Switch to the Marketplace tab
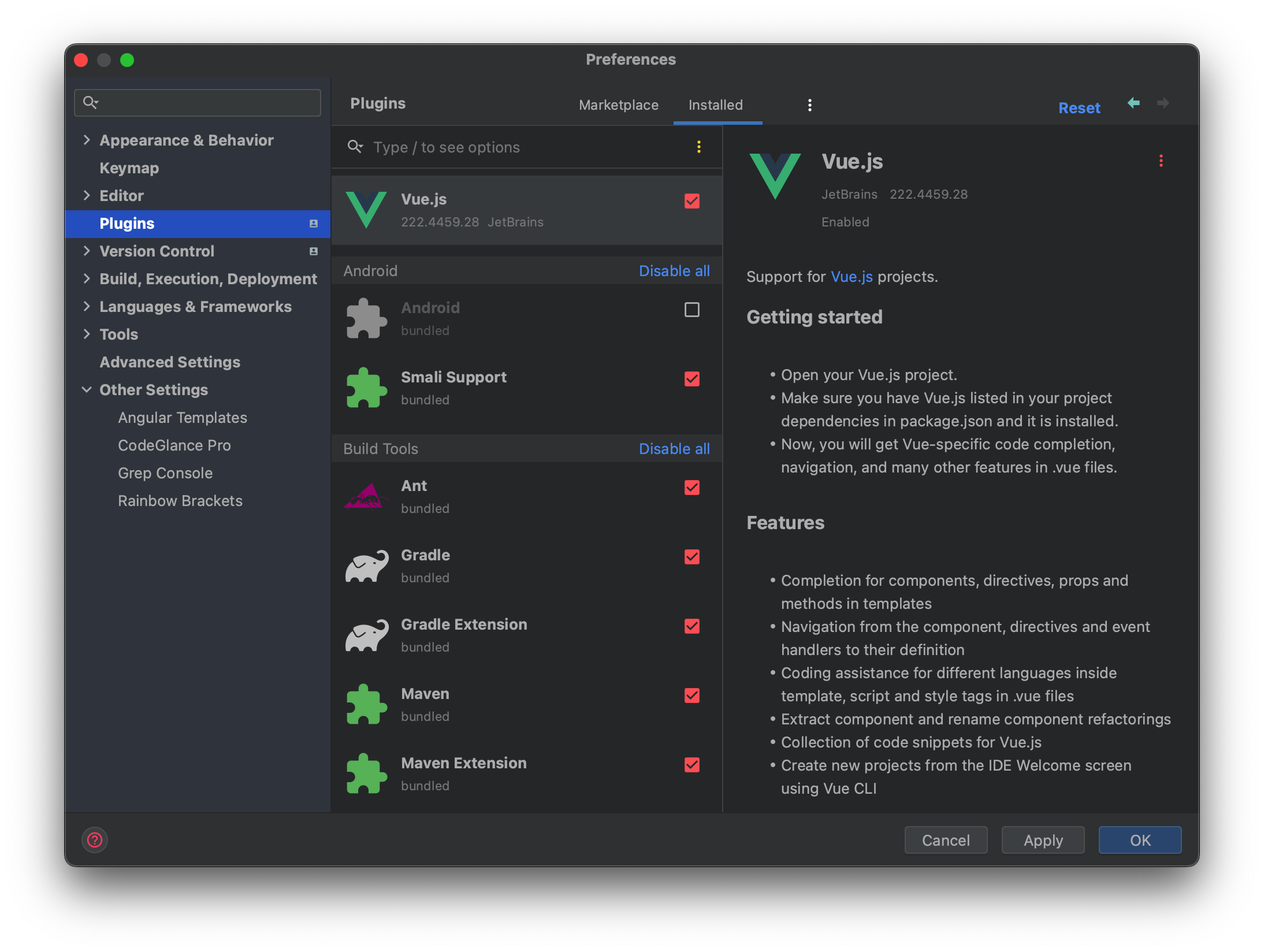This screenshot has height=952, width=1264. coord(618,105)
